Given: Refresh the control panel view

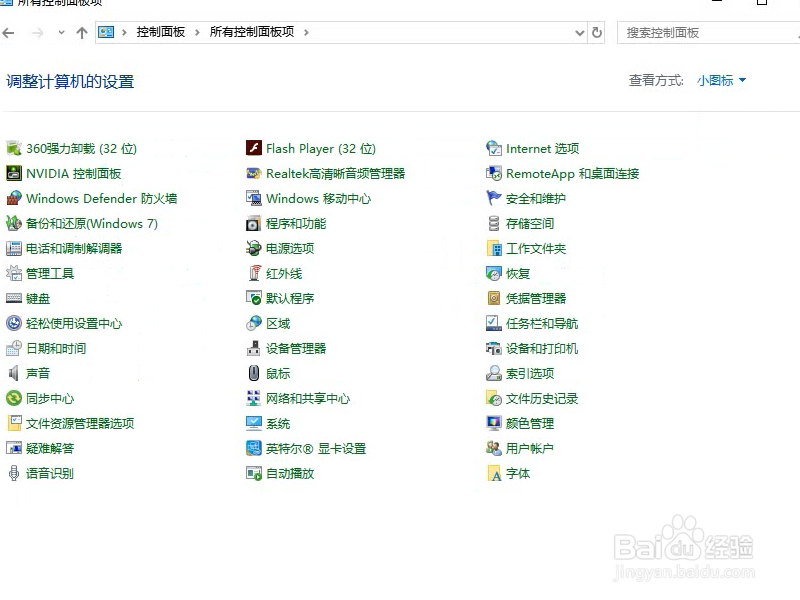Looking at the screenshot, I should point(596,33).
